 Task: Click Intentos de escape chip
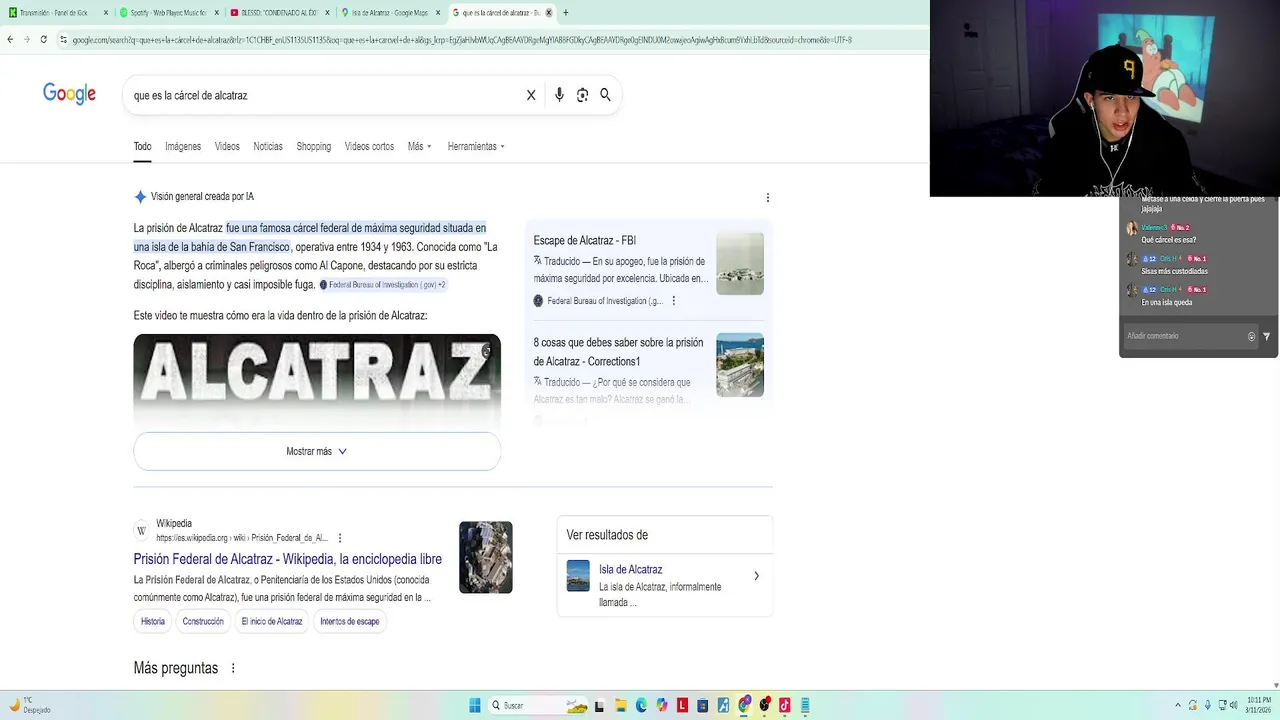click(x=349, y=621)
